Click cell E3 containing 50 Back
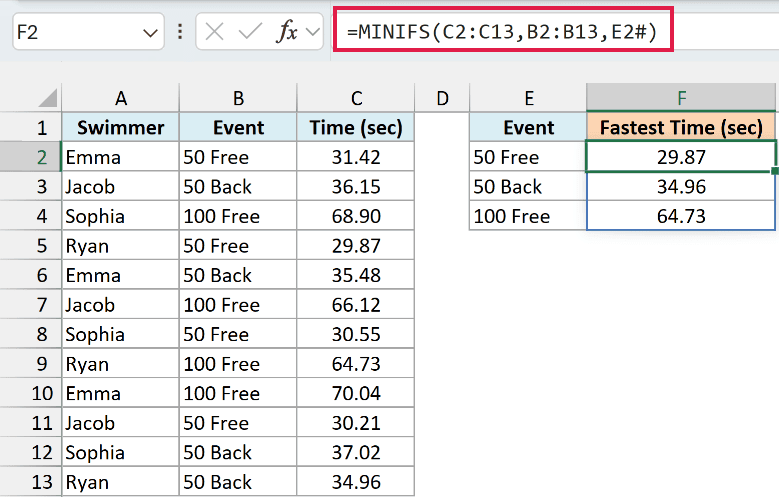Screen dimensions: 779x497 tap(529, 186)
